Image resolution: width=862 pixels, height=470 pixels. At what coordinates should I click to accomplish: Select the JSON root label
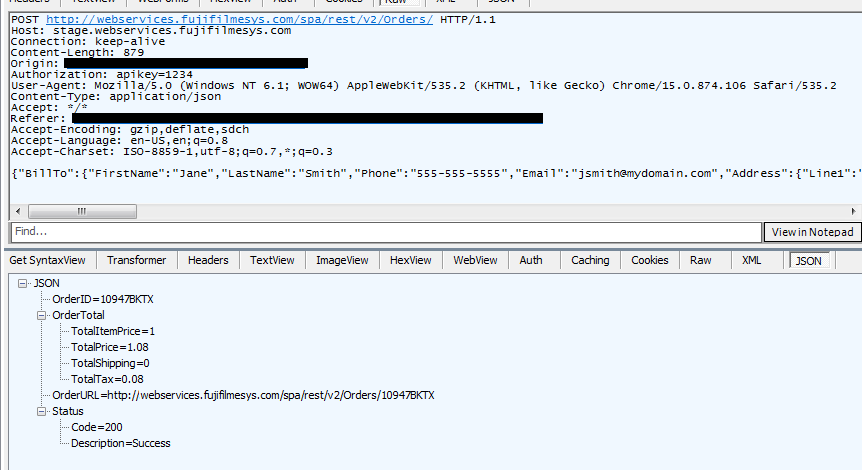point(46,284)
